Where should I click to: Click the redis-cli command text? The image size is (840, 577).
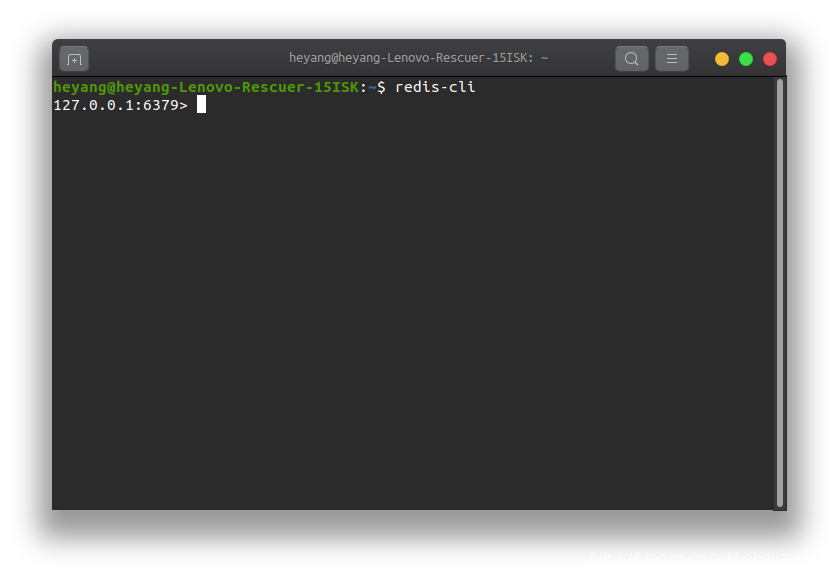pos(435,87)
